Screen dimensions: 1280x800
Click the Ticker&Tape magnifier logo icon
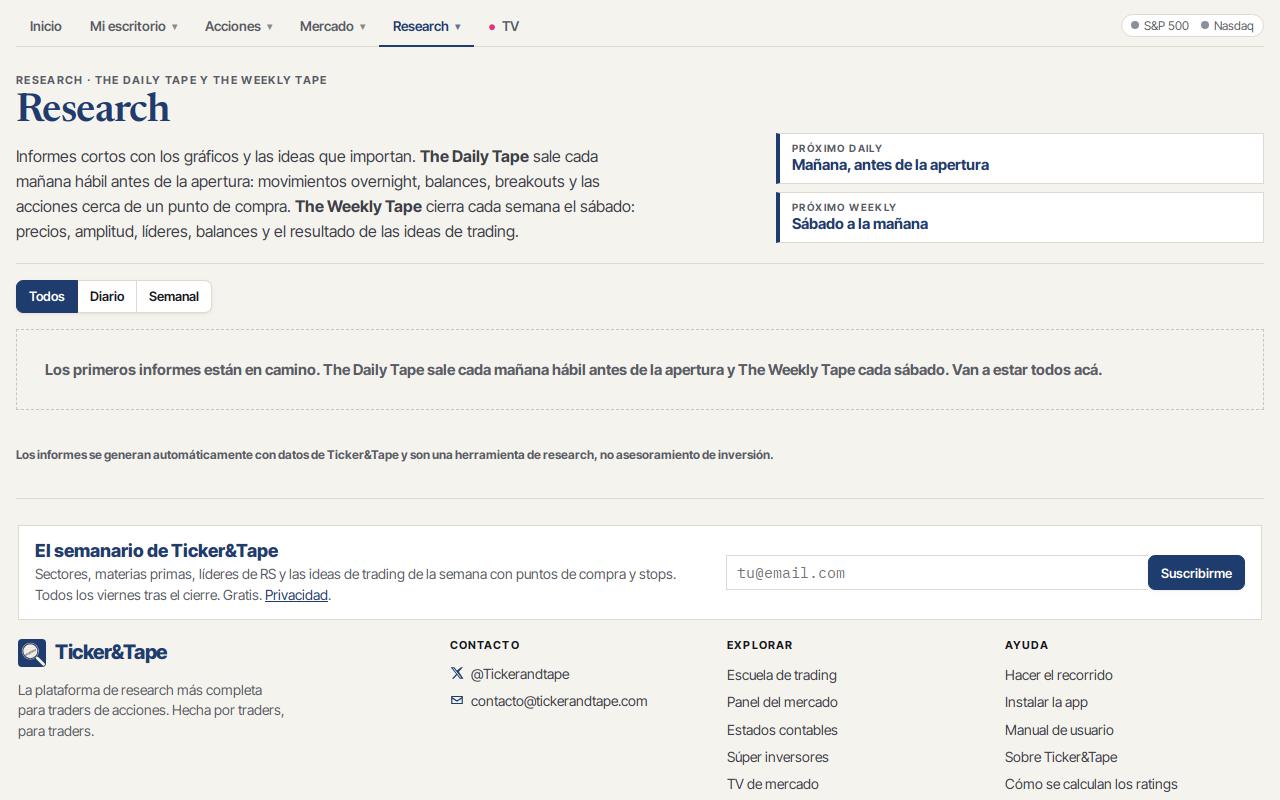[32, 653]
